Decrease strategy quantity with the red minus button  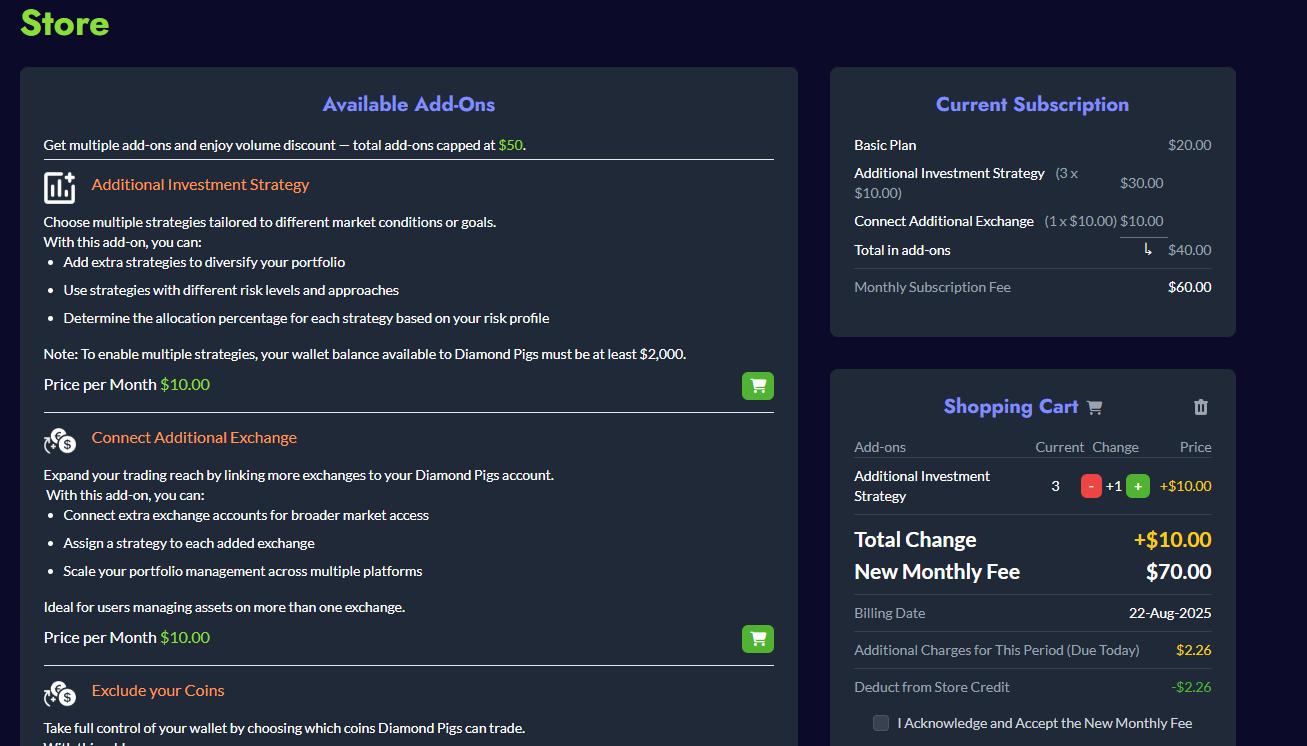click(1091, 485)
